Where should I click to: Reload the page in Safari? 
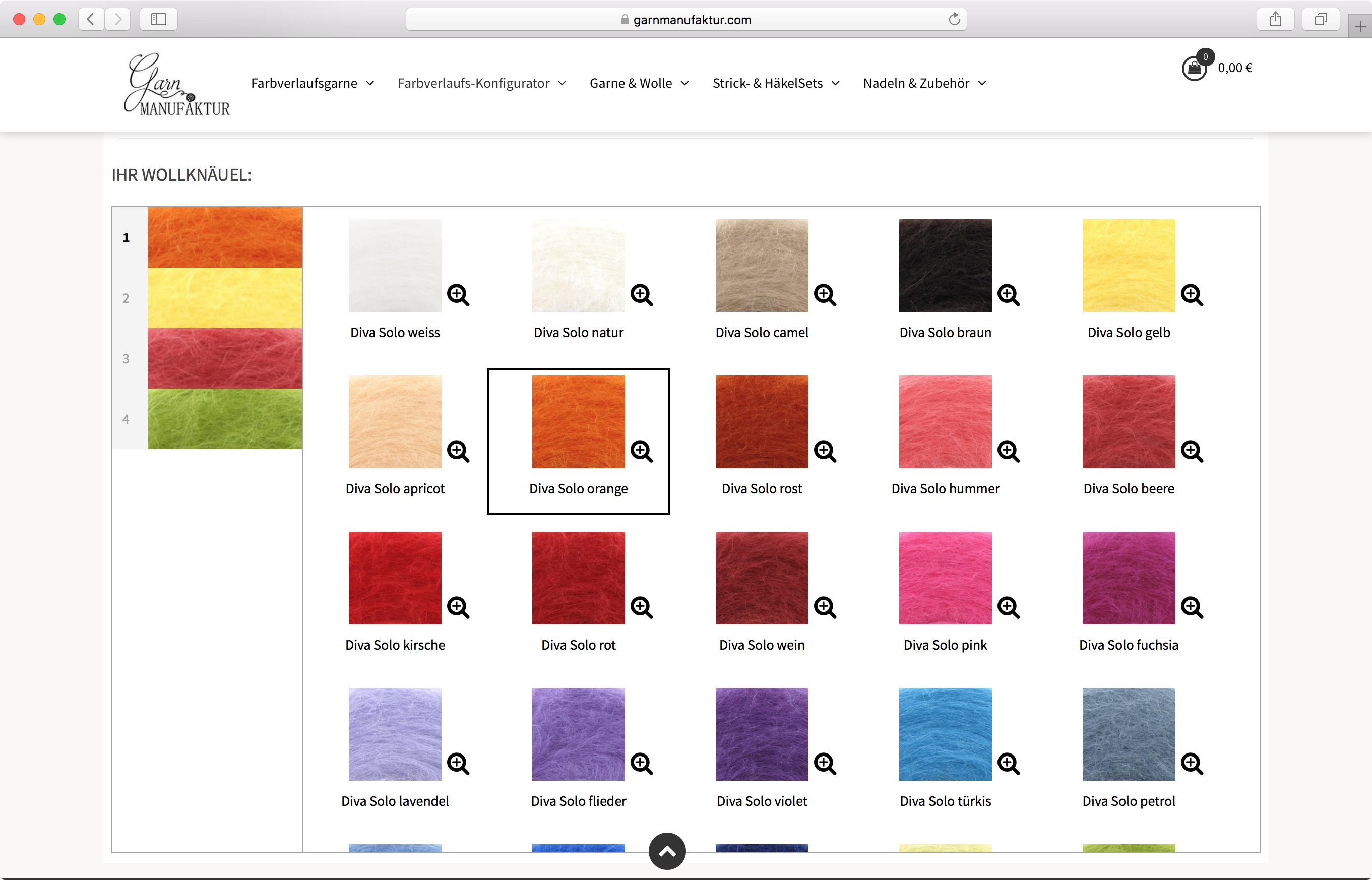[x=954, y=20]
